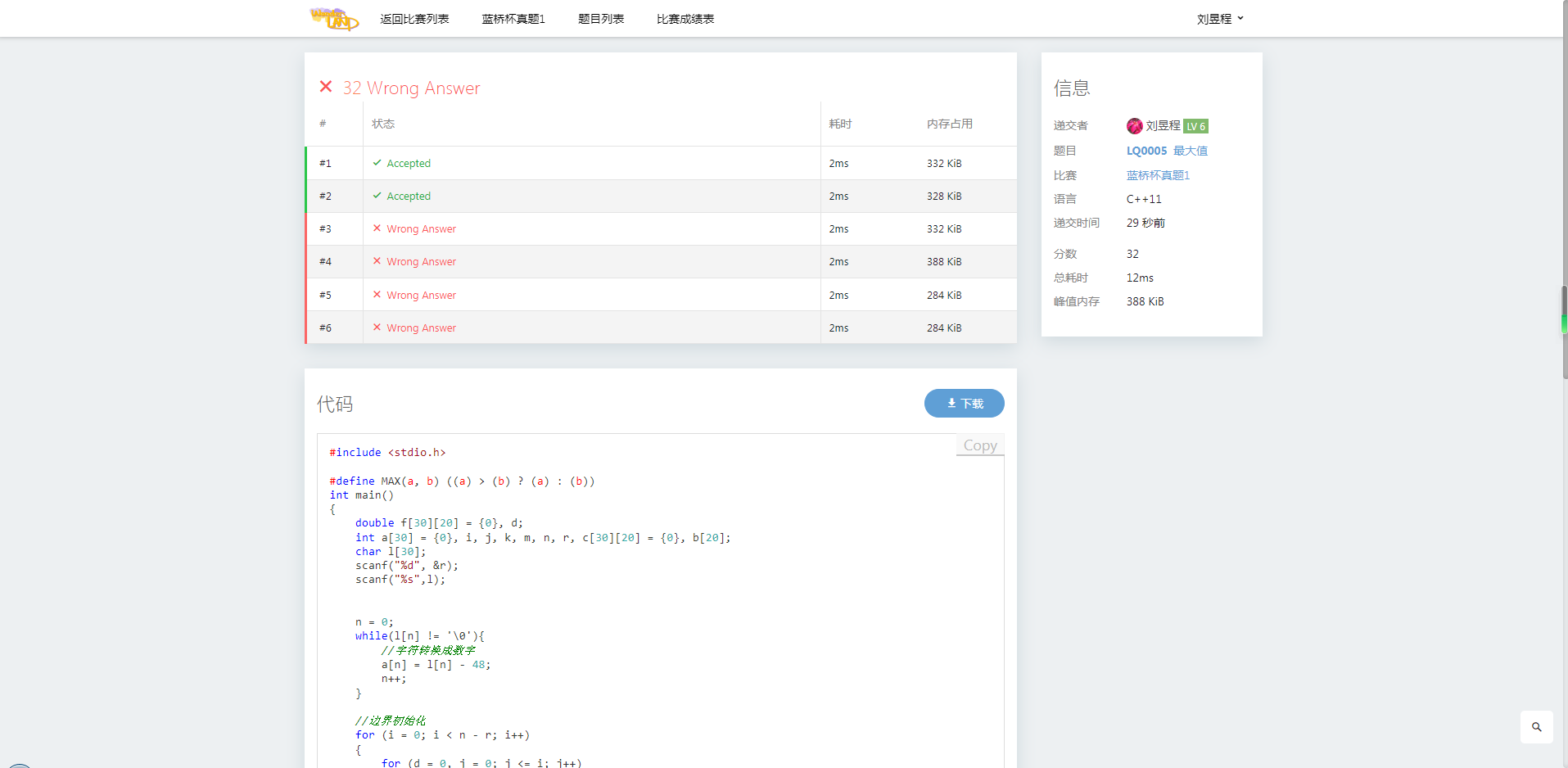Open the 刘昱程 user dropdown menu
The width and height of the screenshot is (1568, 768).
[1219, 19]
